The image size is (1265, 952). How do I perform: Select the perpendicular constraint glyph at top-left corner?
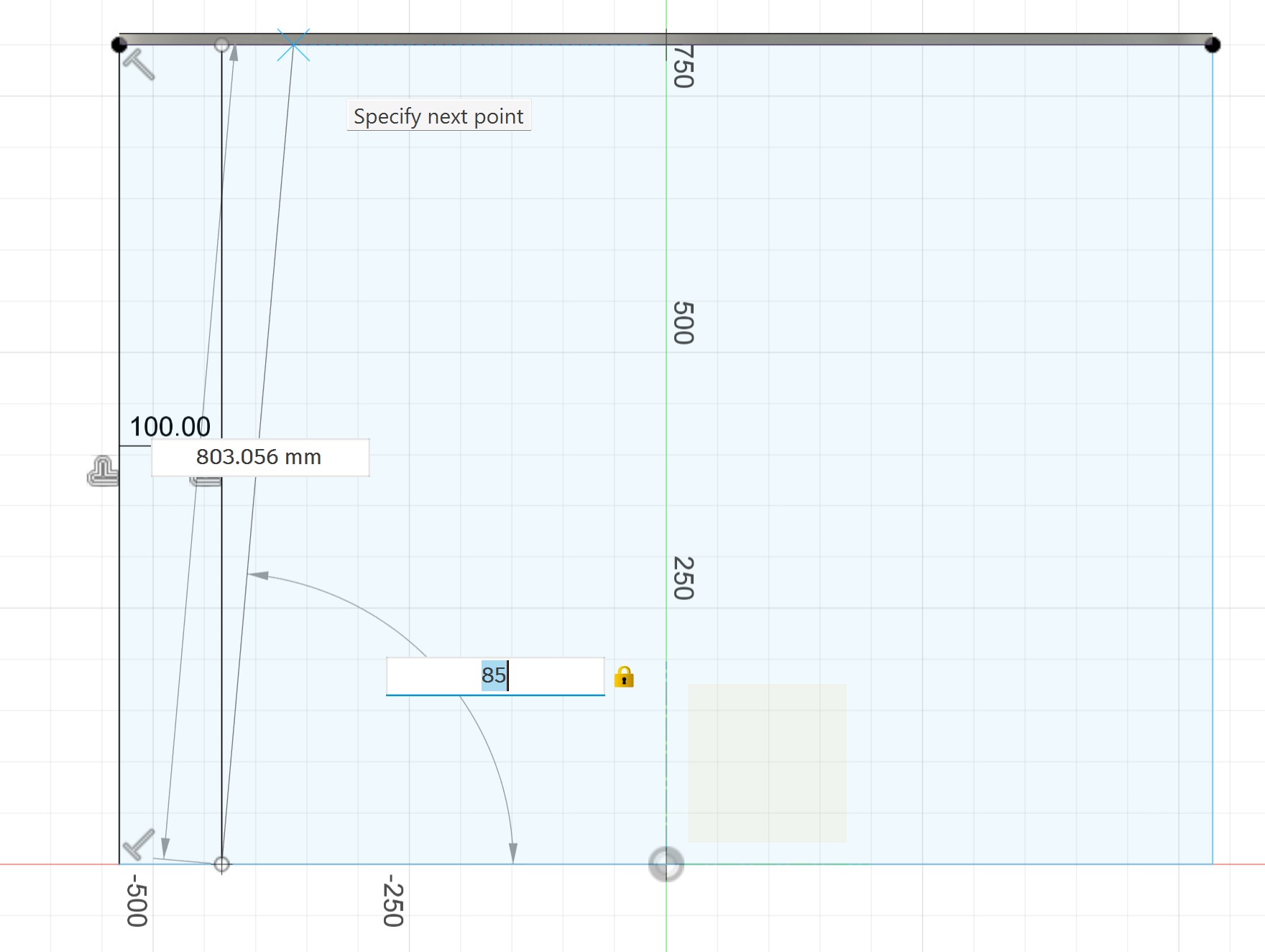click(139, 65)
